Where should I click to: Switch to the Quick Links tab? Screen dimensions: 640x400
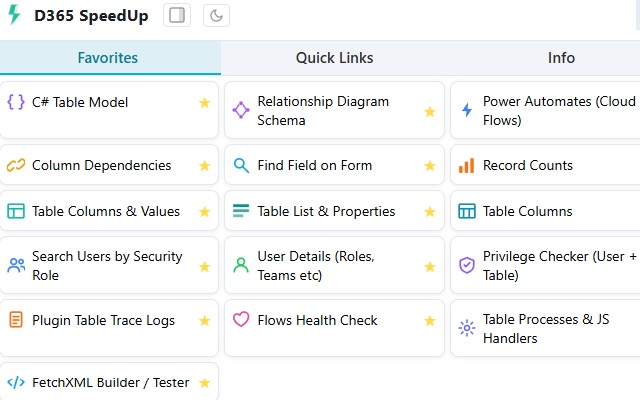(334, 58)
